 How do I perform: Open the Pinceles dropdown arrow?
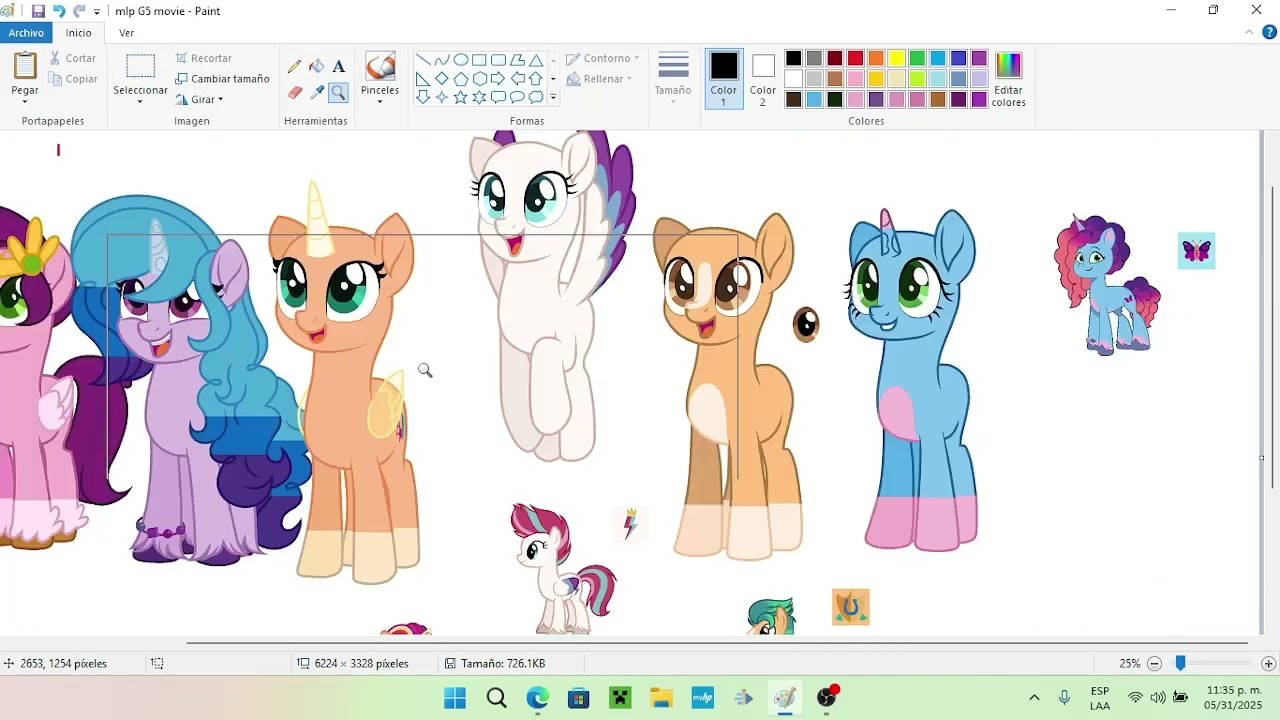[x=380, y=101]
